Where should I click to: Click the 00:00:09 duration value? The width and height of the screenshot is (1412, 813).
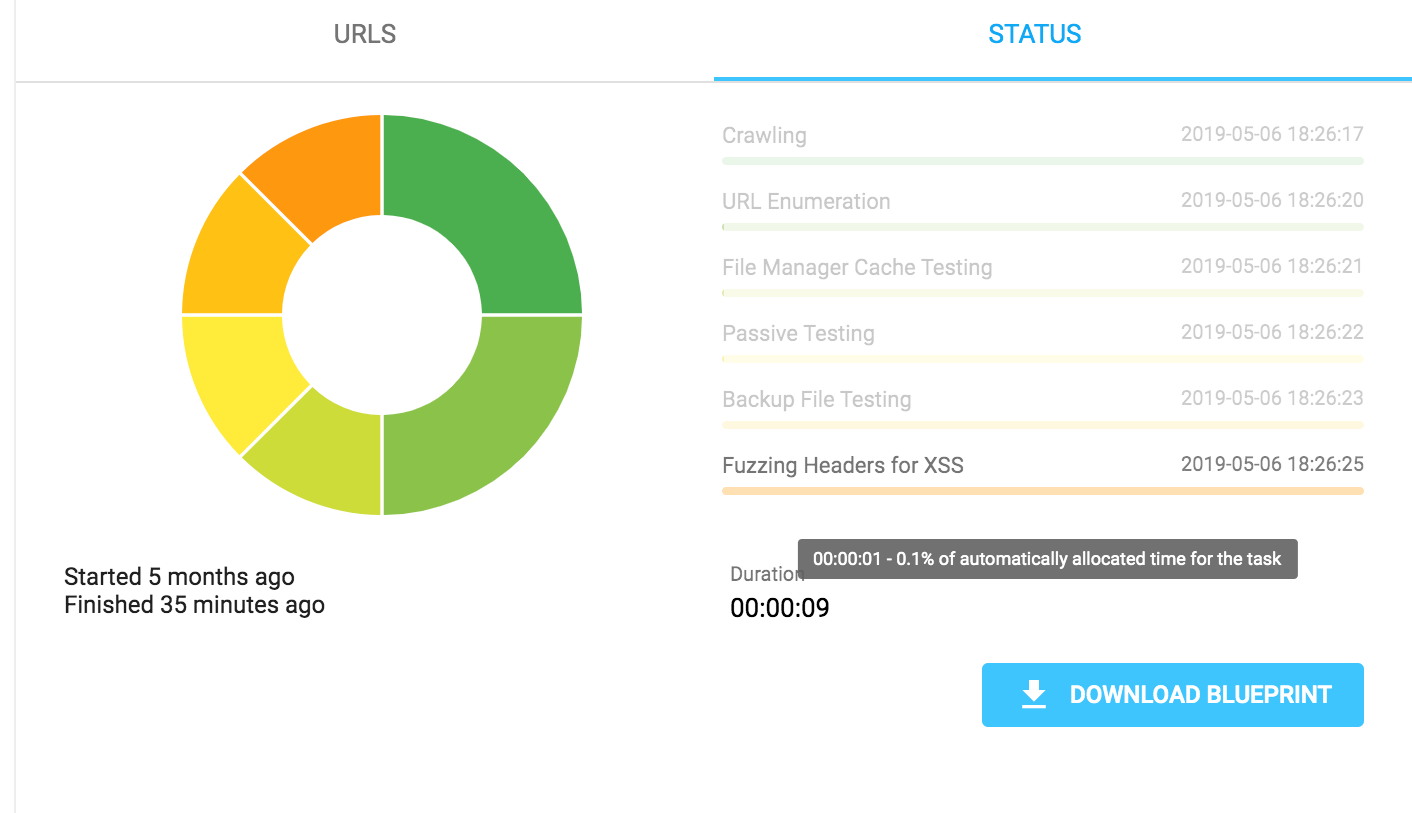coord(779,608)
